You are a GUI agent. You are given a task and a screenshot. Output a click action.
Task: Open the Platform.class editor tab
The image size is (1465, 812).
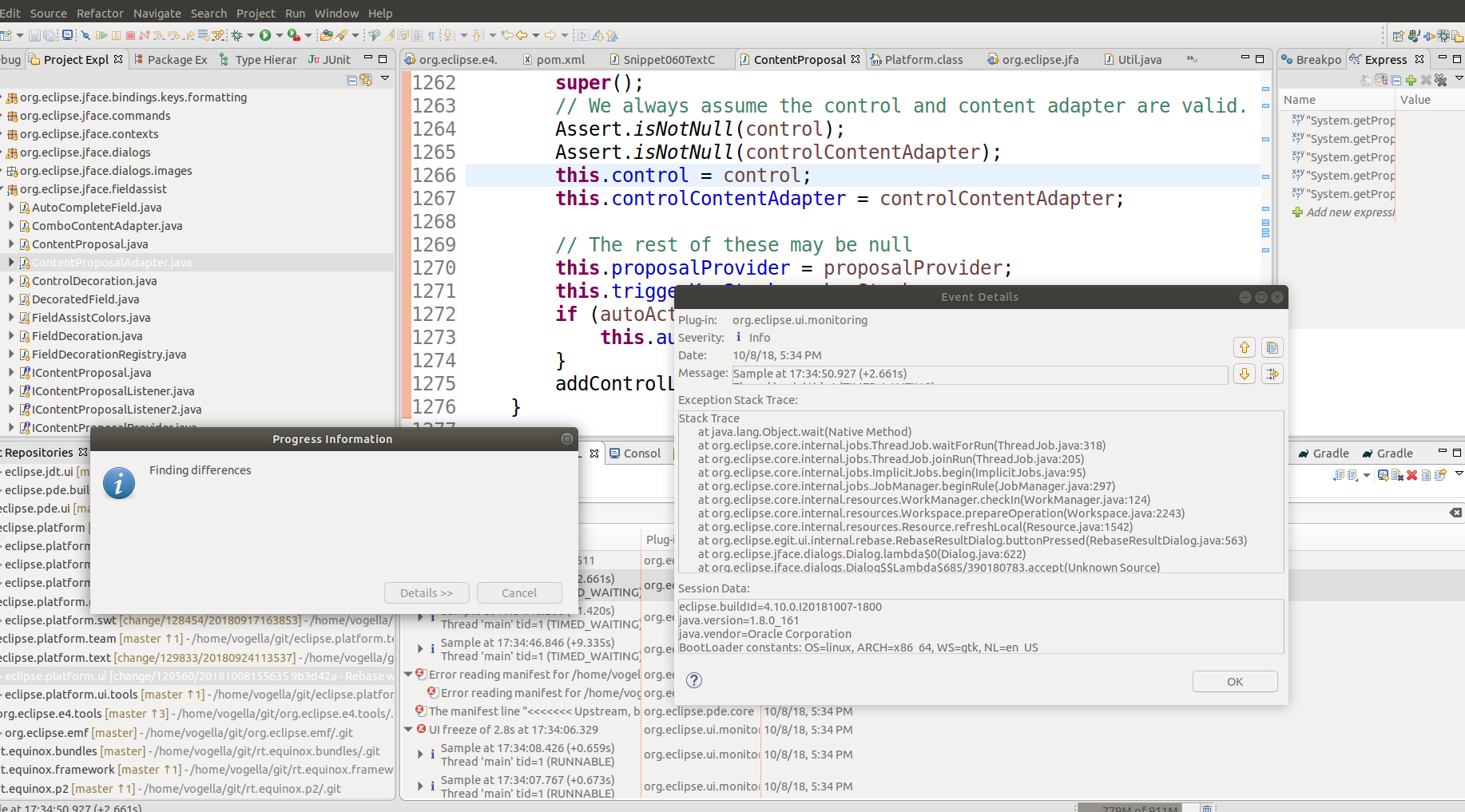(917, 60)
